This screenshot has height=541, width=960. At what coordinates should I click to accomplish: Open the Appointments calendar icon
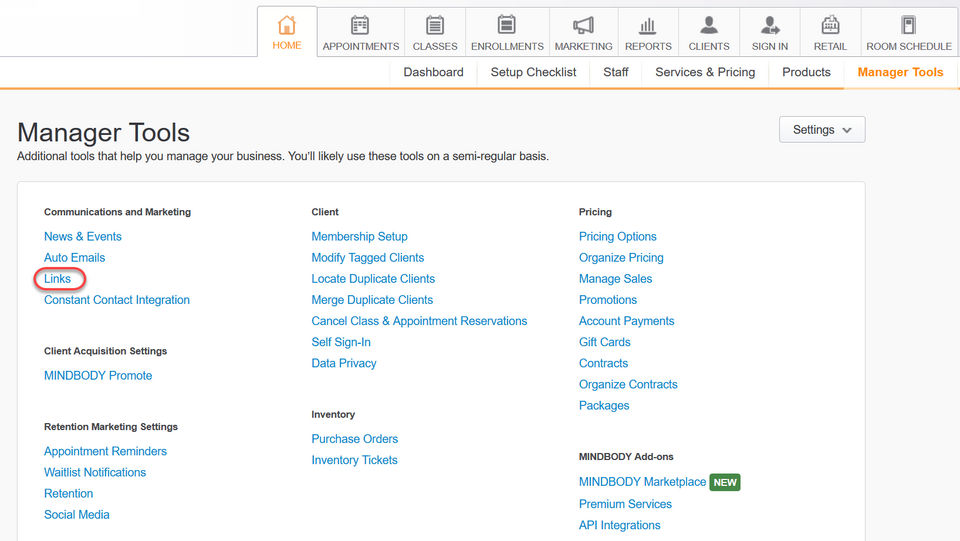pos(360,26)
